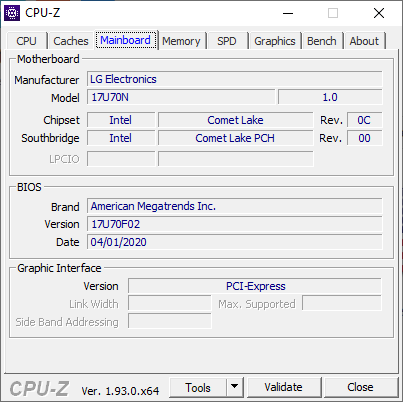Image resolution: width=403 pixels, height=402 pixels.
Task: Click the Manufacturer field LG Electronics
Action: point(235,79)
